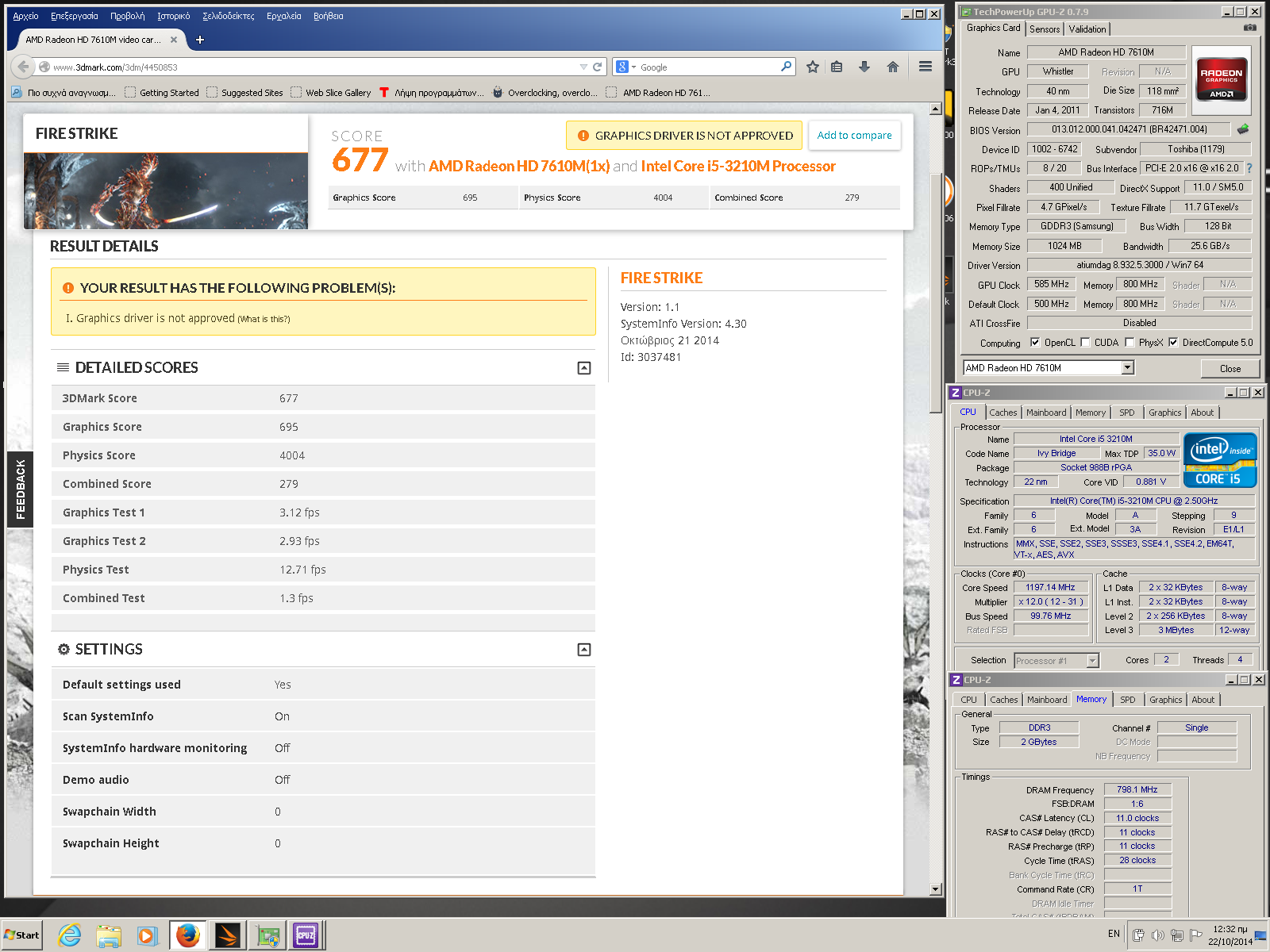Open the Firefox hamburger menu
The image size is (1270, 952).
click(x=926, y=67)
